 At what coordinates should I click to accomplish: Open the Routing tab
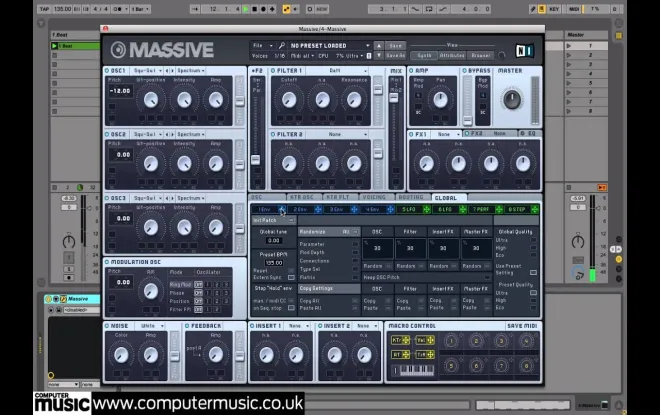tap(411, 197)
